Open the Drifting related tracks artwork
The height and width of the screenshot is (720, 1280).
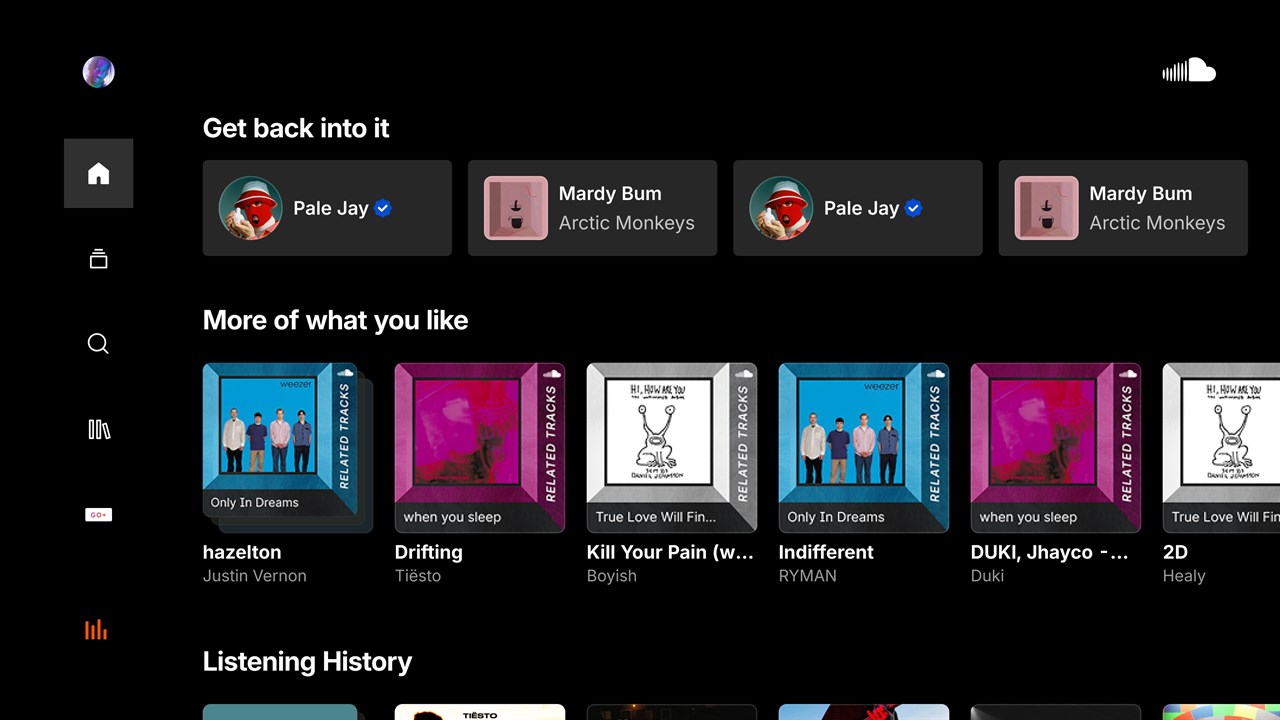click(x=480, y=447)
